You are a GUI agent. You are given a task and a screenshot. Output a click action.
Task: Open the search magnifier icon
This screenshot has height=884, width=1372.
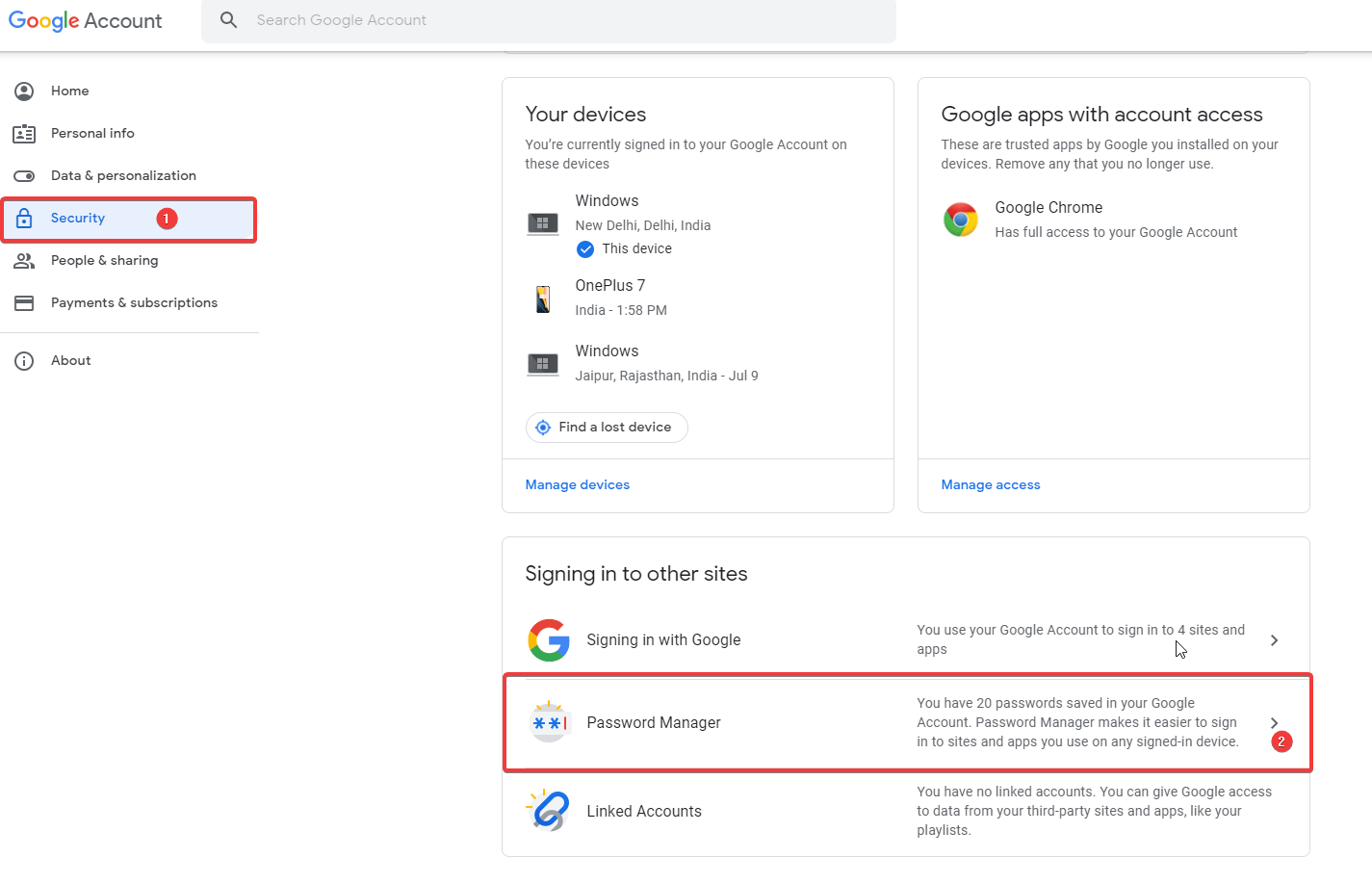(x=228, y=19)
